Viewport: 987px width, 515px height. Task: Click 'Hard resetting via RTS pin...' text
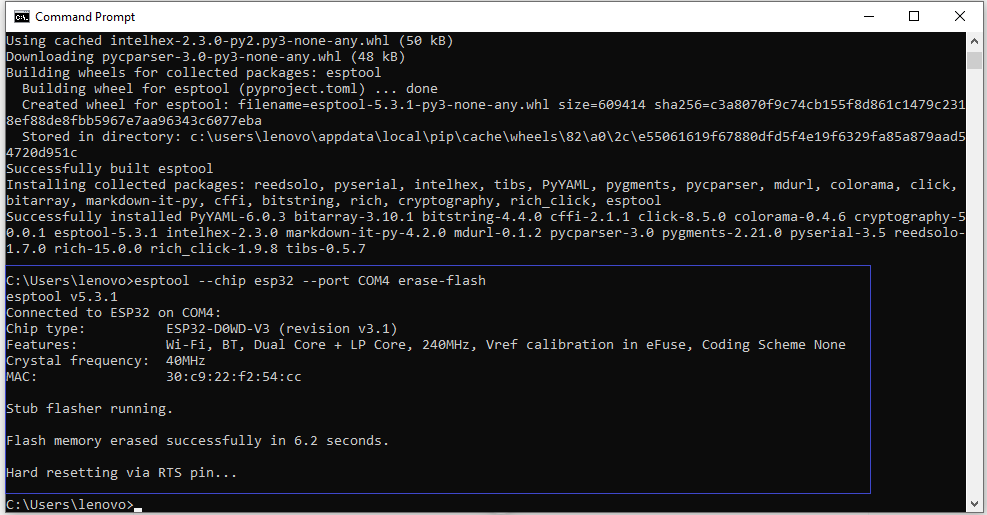[x=121, y=473]
